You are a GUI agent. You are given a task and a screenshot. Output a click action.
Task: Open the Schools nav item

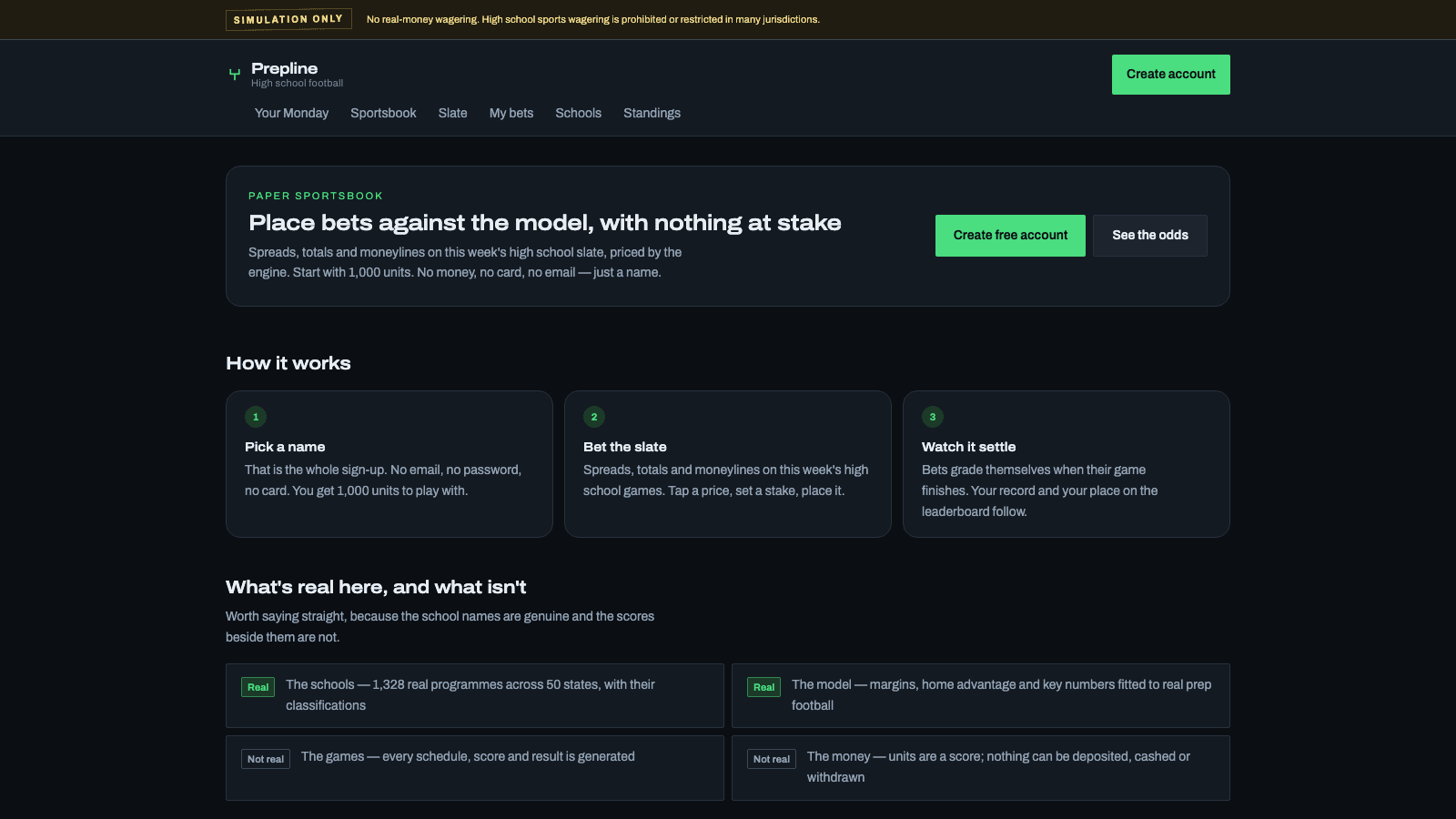tap(579, 113)
